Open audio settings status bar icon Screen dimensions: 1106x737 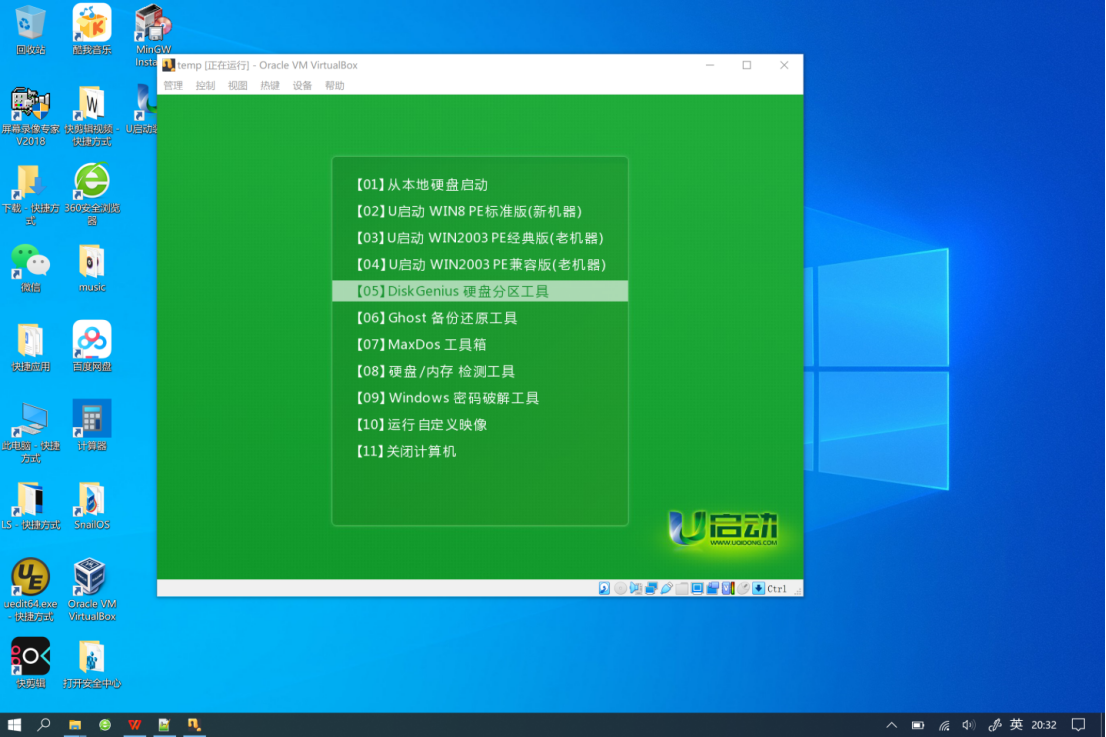[636, 588]
